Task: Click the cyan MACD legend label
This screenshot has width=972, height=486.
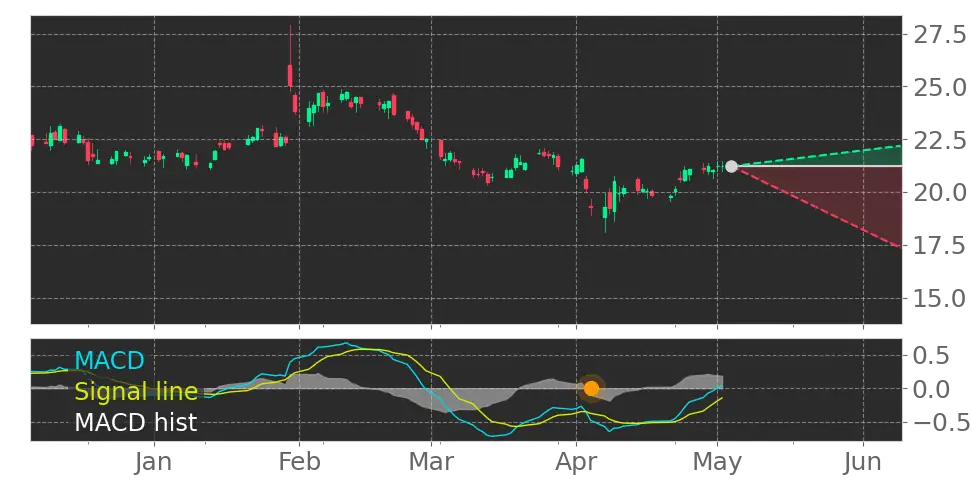Action: tap(110, 360)
